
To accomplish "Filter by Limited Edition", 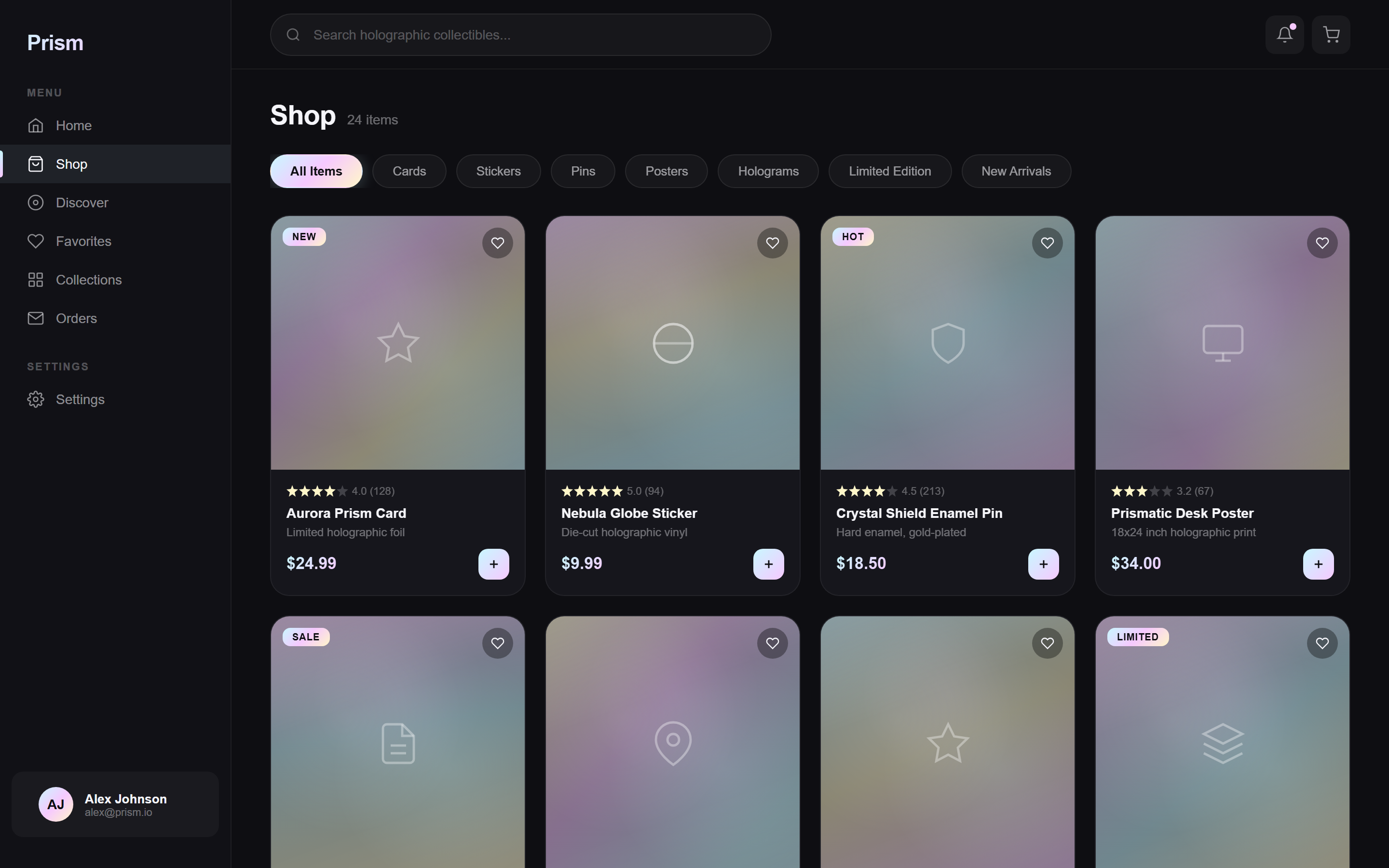I will (x=890, y=171).
